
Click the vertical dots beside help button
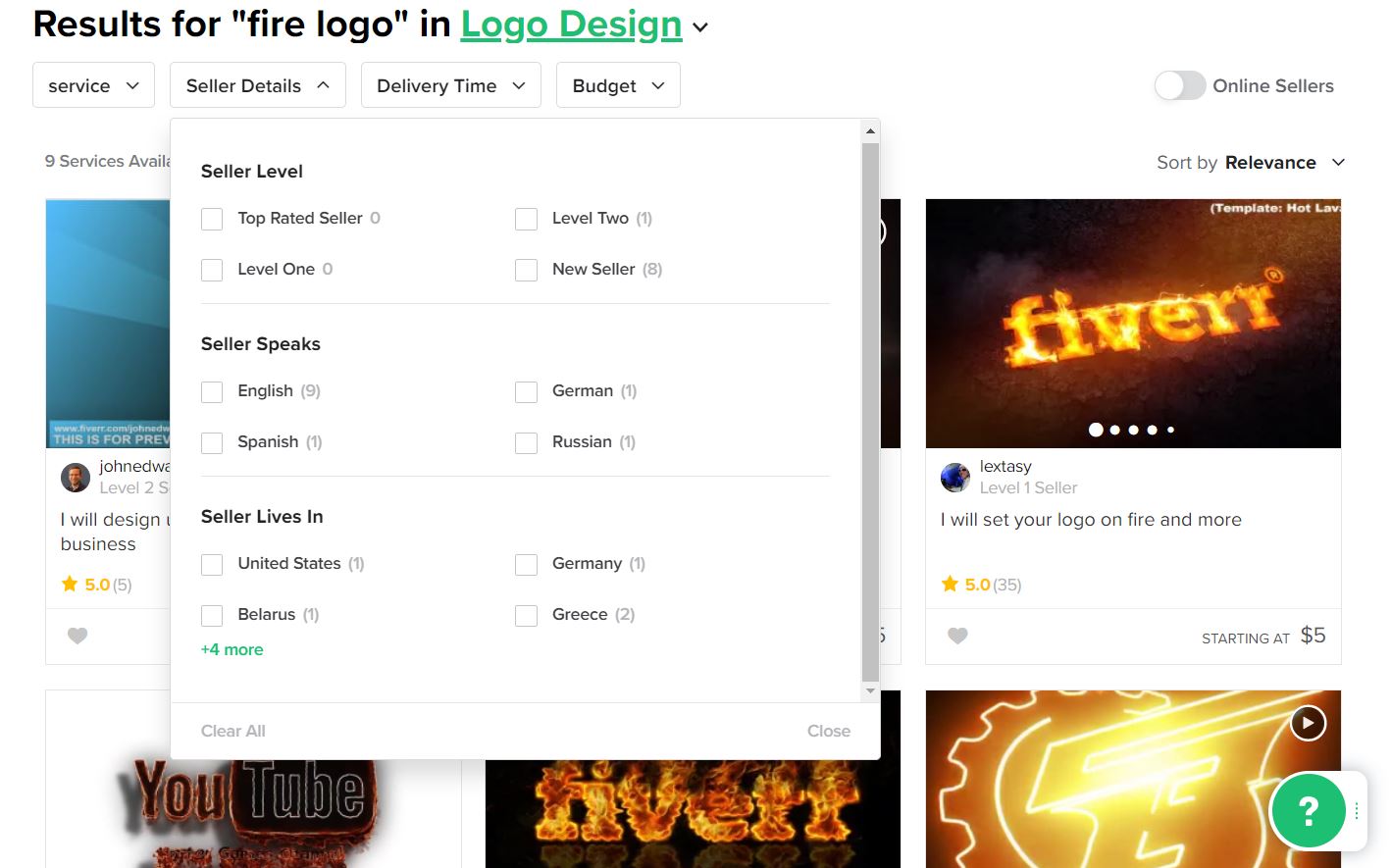[1357, 811]
